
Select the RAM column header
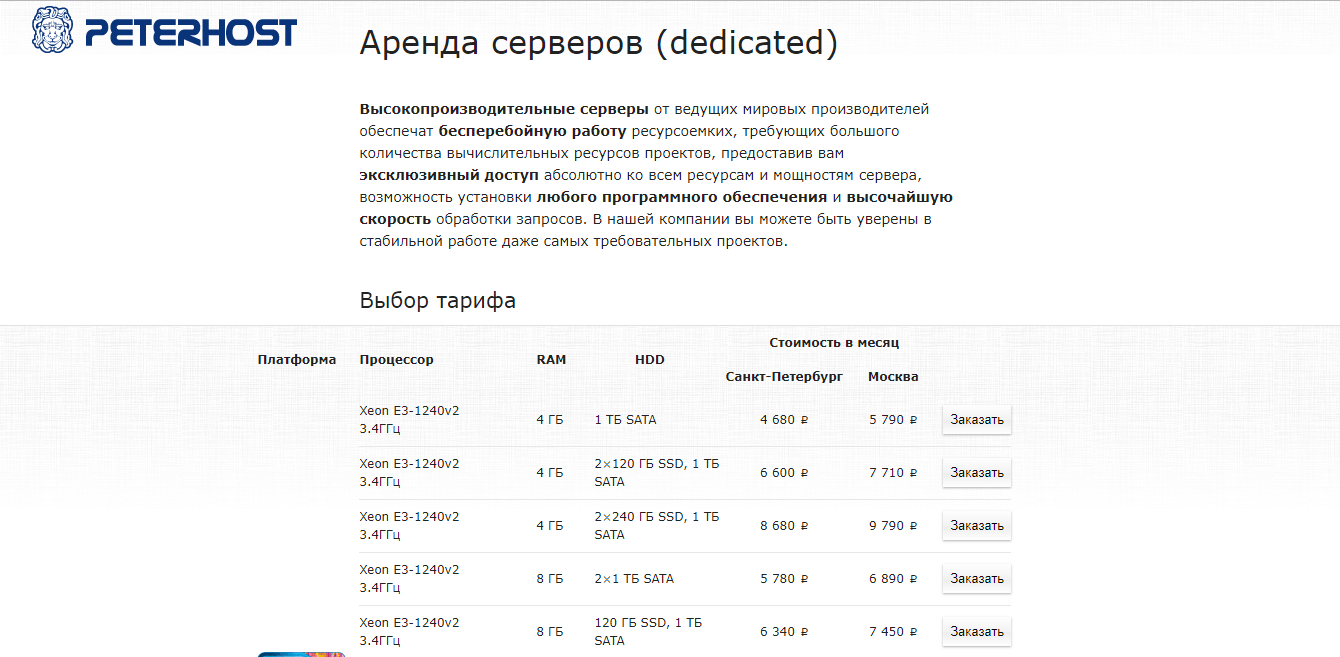click(551, 360)
